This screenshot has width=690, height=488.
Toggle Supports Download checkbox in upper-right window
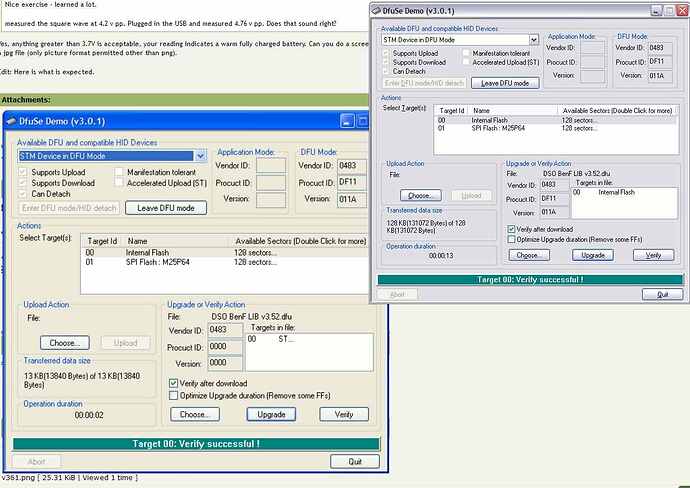tap(386, 62)
